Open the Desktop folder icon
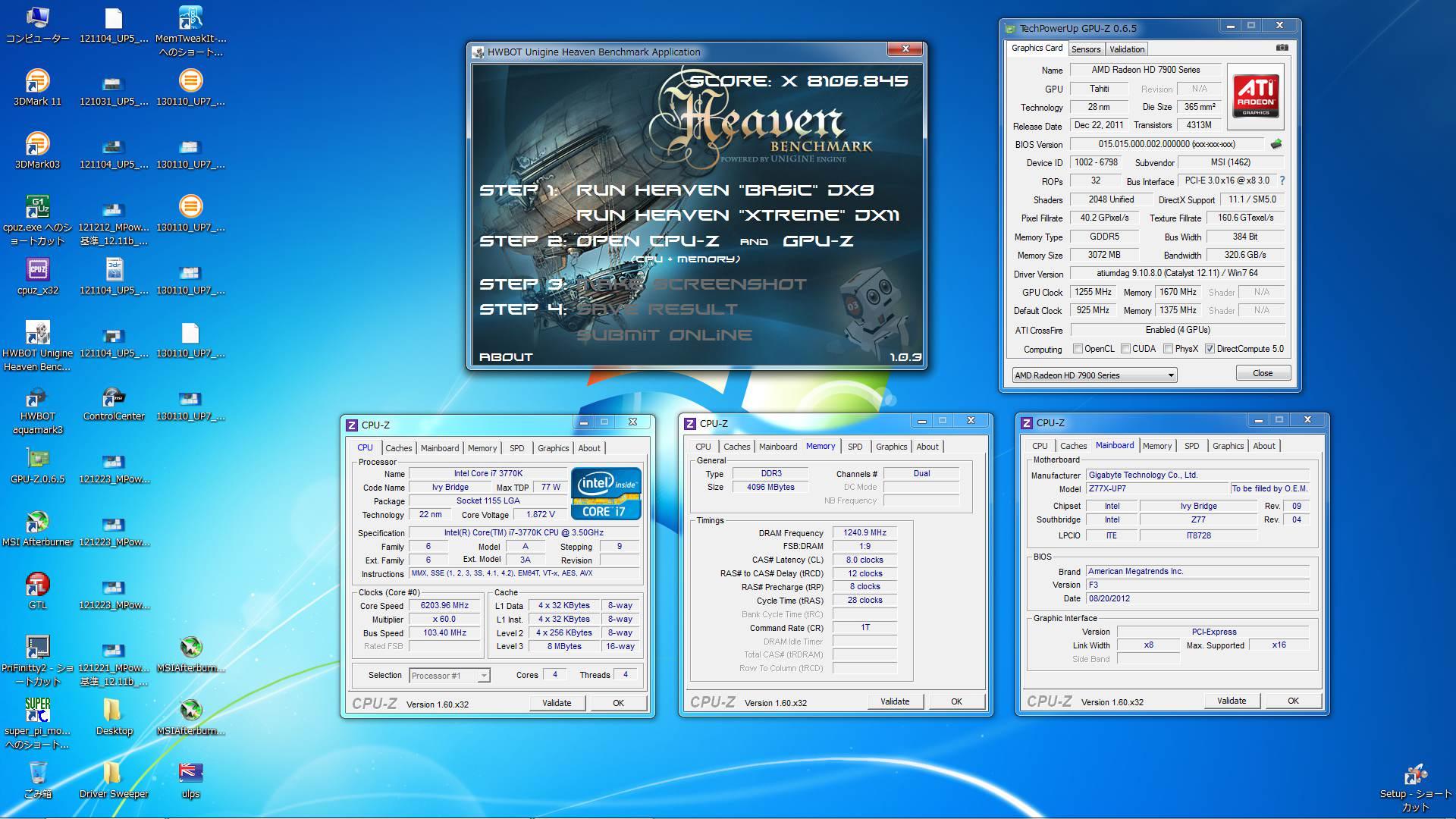The height and width of the screenshot is (819, 1456). click(x=114, y=717)
